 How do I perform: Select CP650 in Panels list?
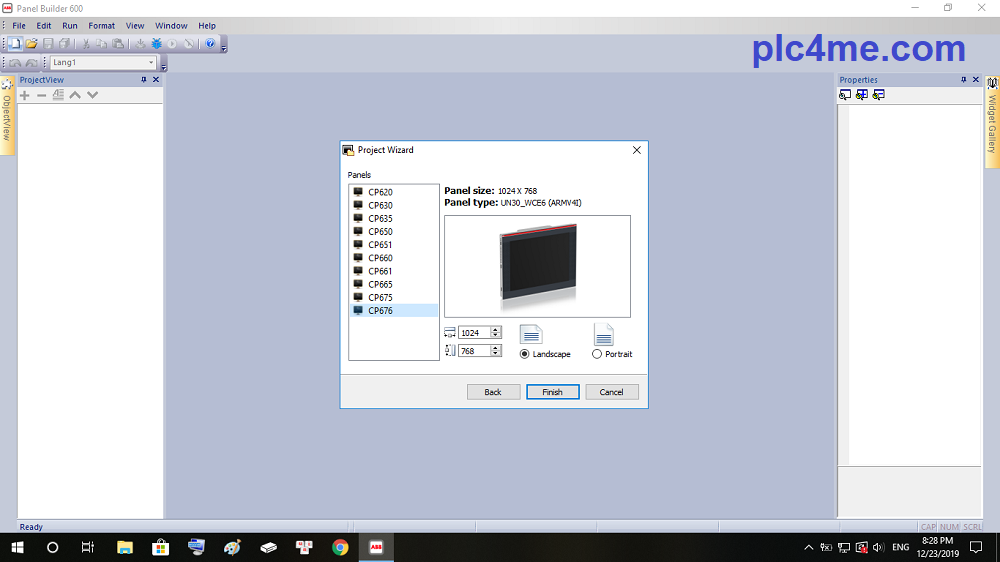point(380,231)
